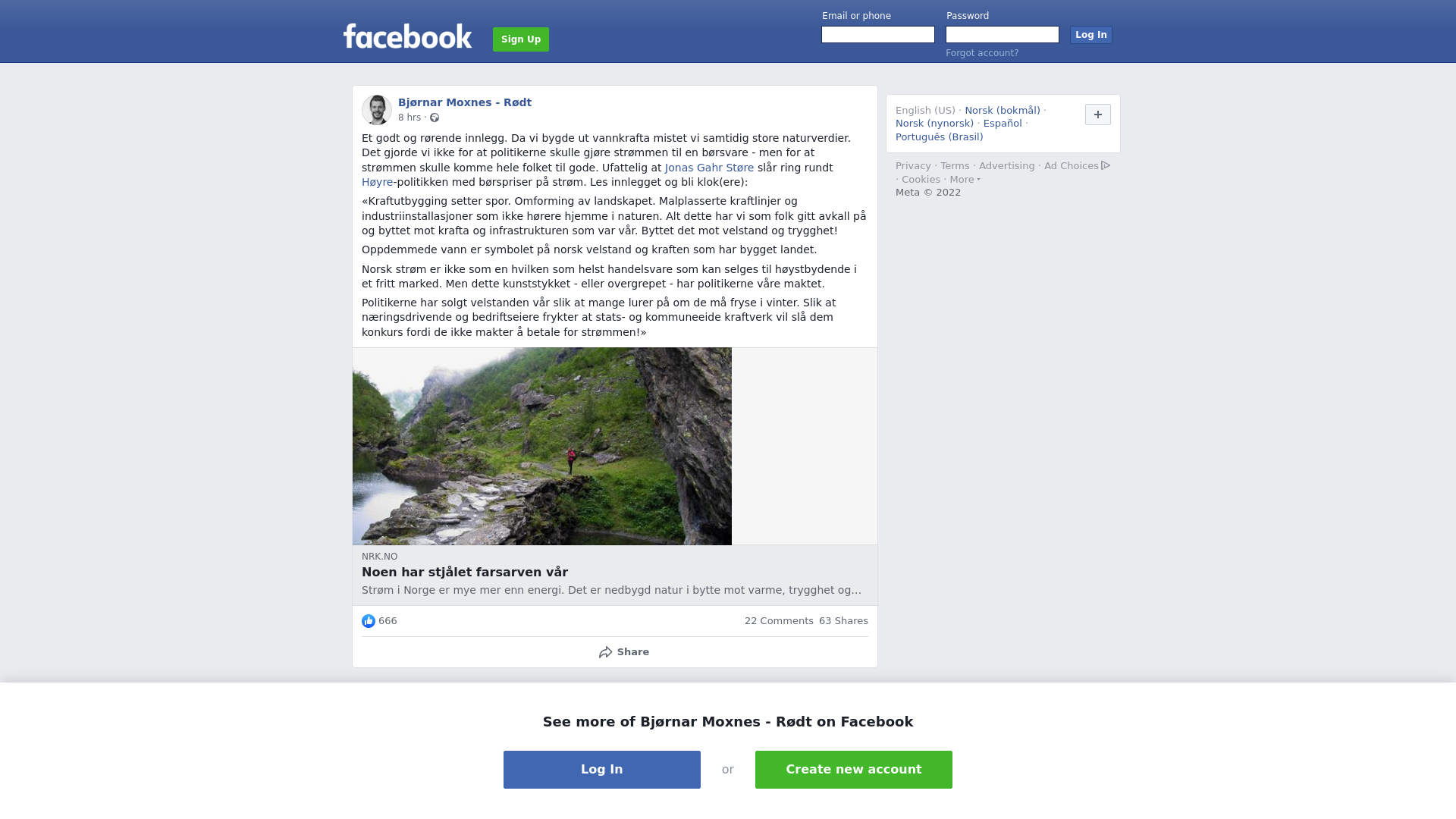1456x819 pixels.
Task: Open Jonas Gahr Støre tagged link
Action: tap(709, 168)
